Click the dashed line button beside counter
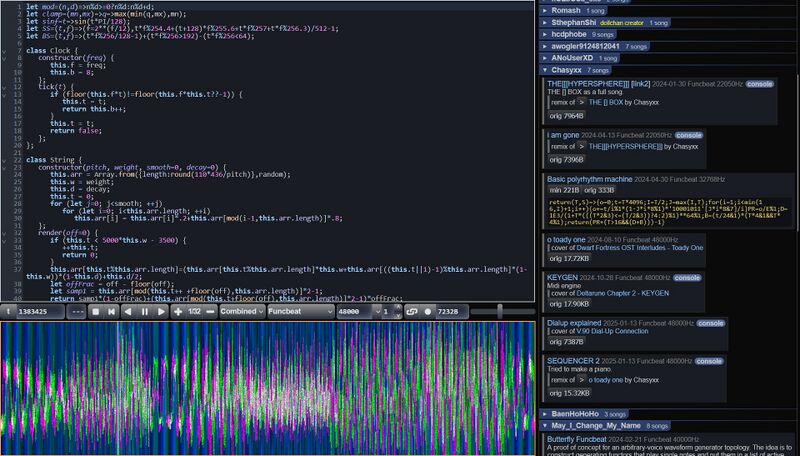The image size is (800, 456). [x=76, y=312]
